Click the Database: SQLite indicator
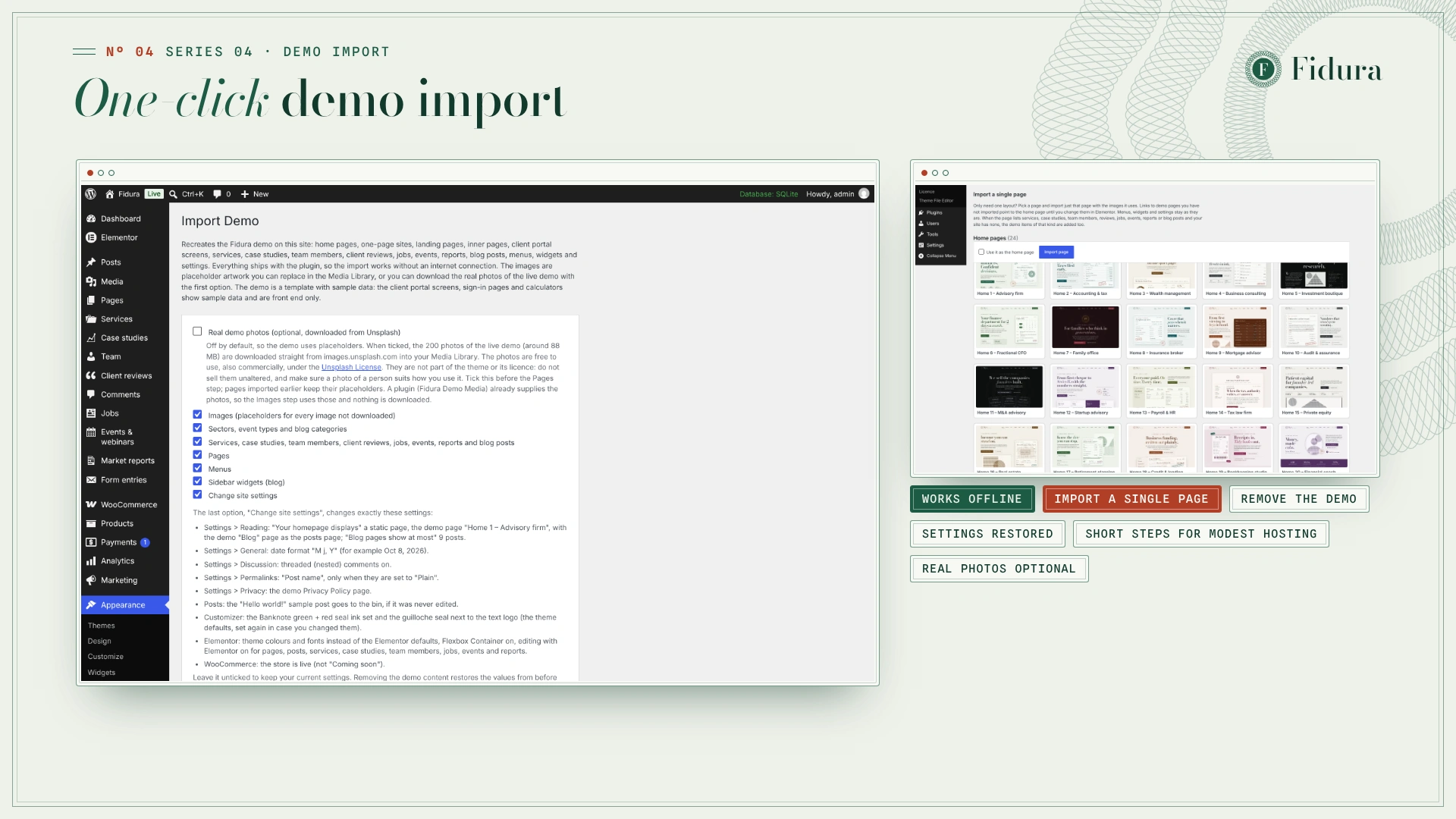Screen dimensions: 1456x819 [768, 194]
